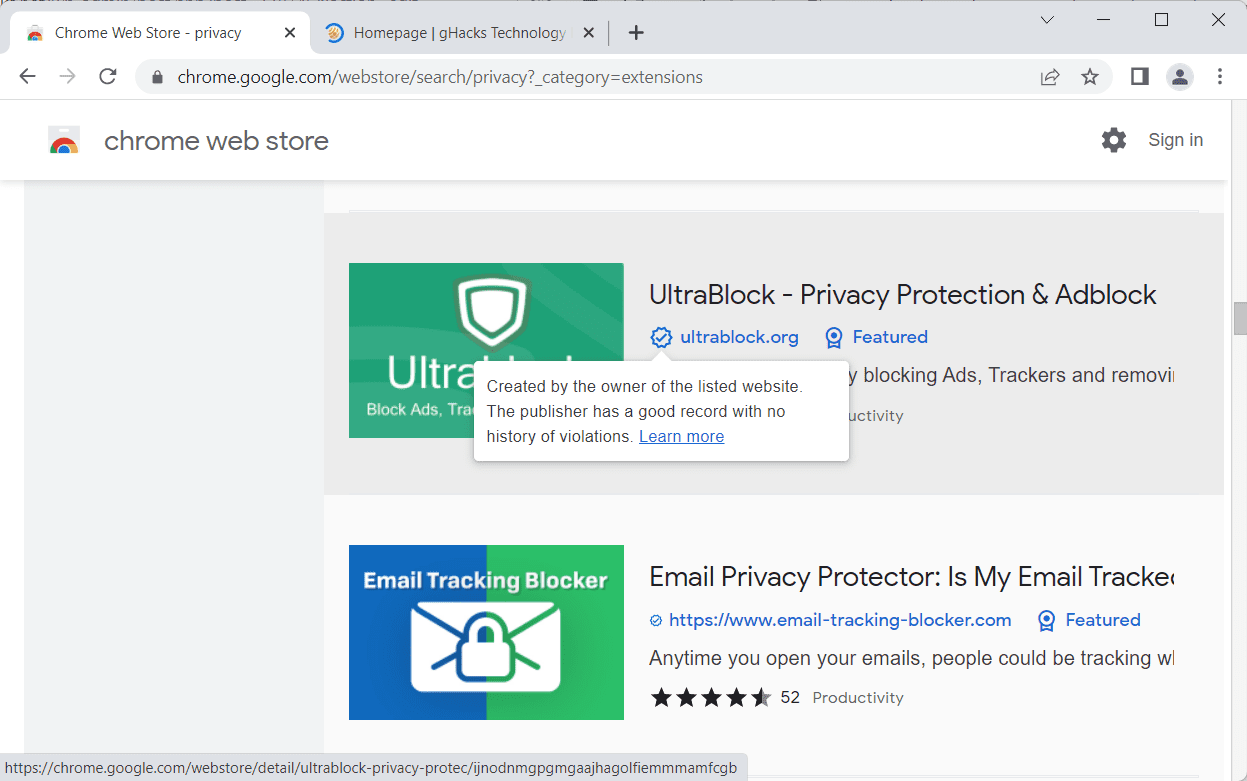The width and height of the screenshot is (1247, 781).
Task: Open the Learn more link in publisher tooltip
Action: coord(681,436)
